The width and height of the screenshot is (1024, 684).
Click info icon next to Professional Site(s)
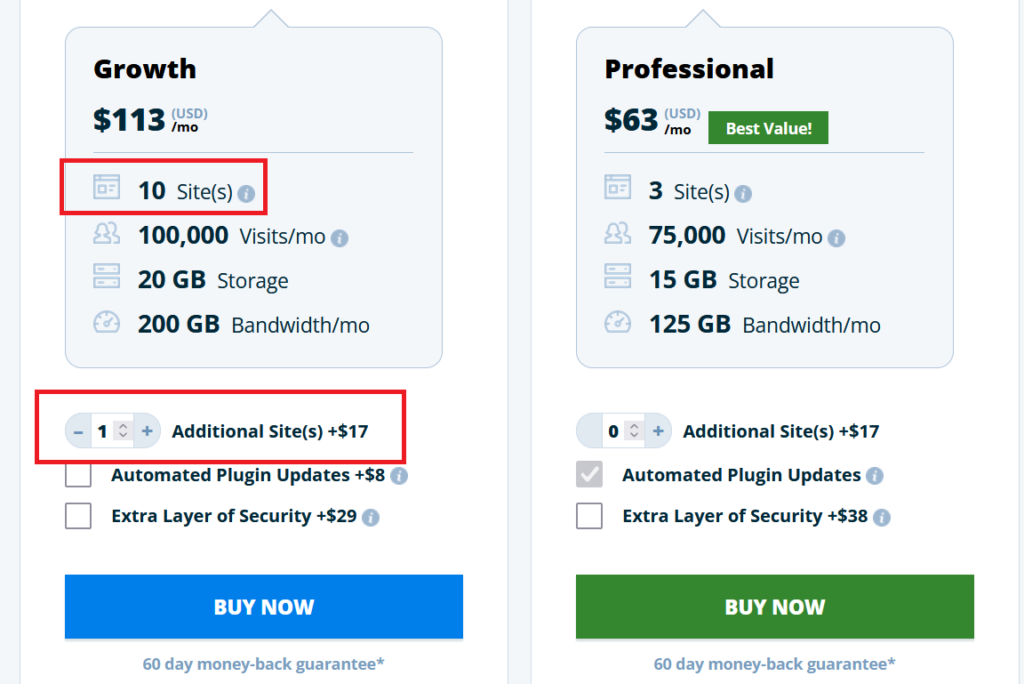pyautogui.click(x=743, y=193)
